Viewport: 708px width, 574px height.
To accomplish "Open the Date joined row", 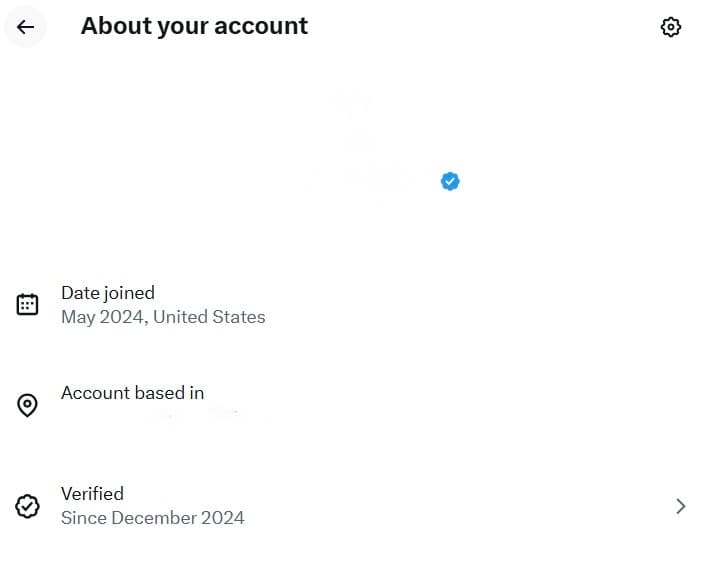I will (x=354, y=305).
